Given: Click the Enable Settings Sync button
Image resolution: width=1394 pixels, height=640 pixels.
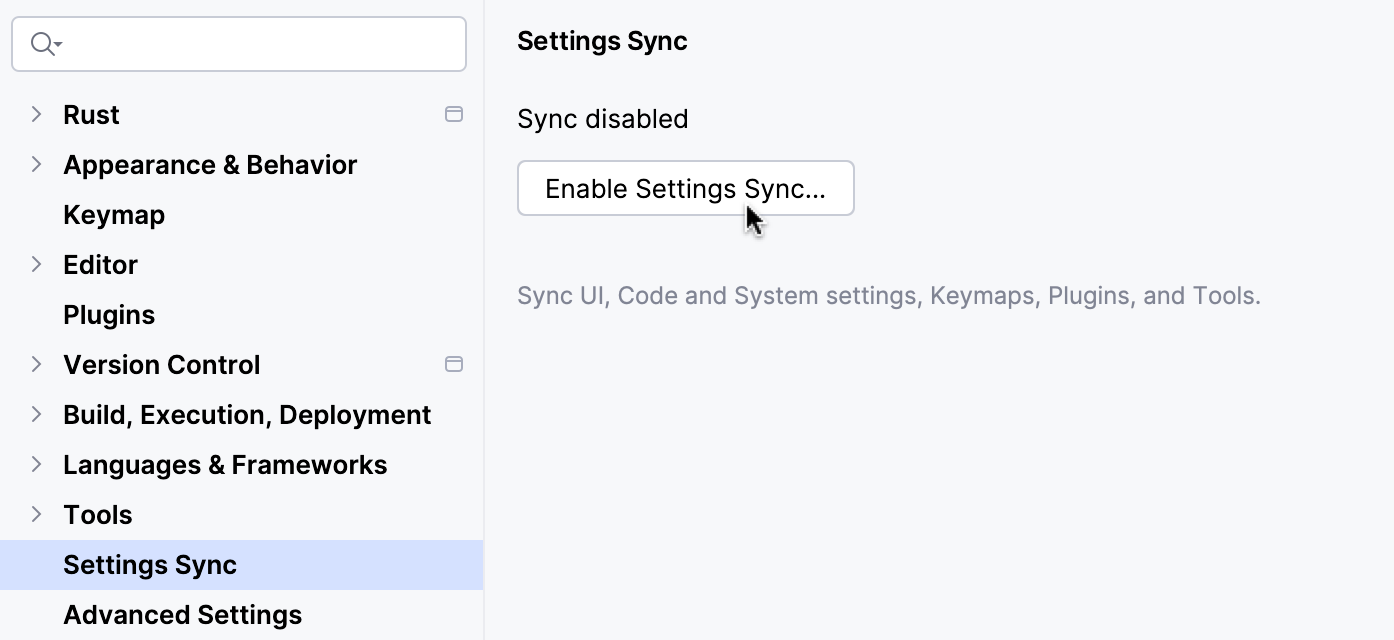Looking at the screenshot, I should point(685,188).
